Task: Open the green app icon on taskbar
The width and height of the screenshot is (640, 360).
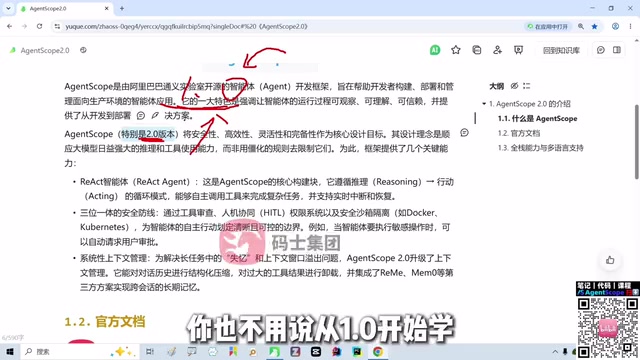Action: point(274,352)
